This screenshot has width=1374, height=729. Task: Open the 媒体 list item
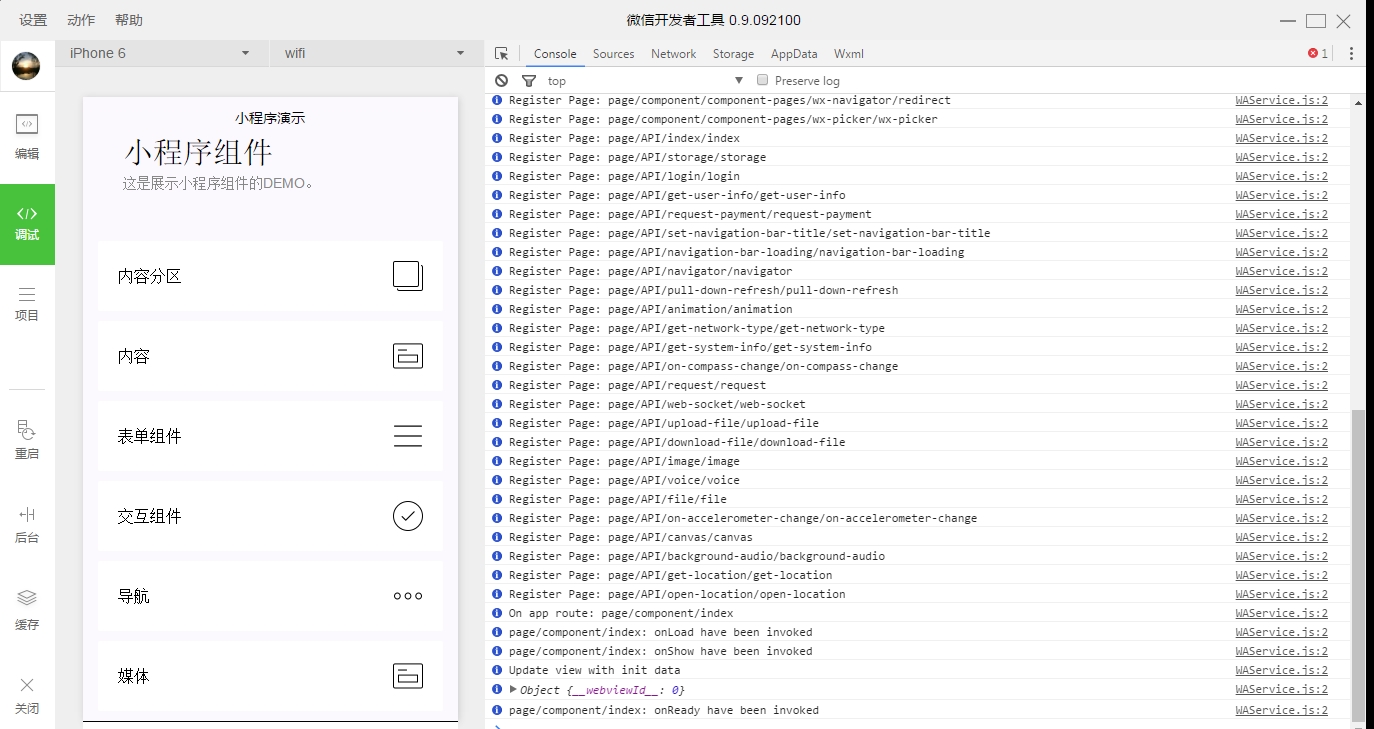[270, 676]
